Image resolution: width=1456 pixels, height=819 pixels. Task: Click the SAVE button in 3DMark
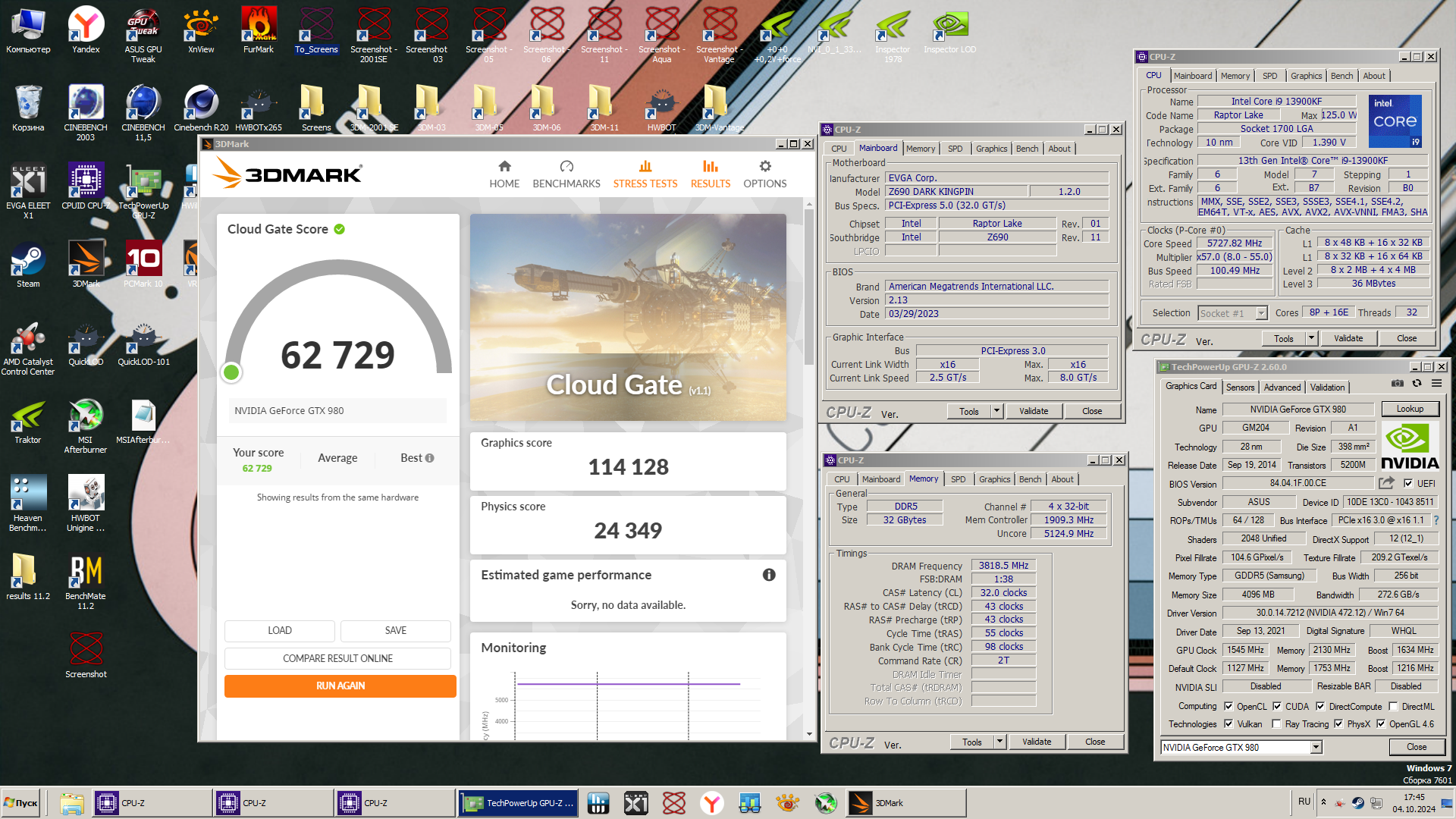tap(396, 630)
